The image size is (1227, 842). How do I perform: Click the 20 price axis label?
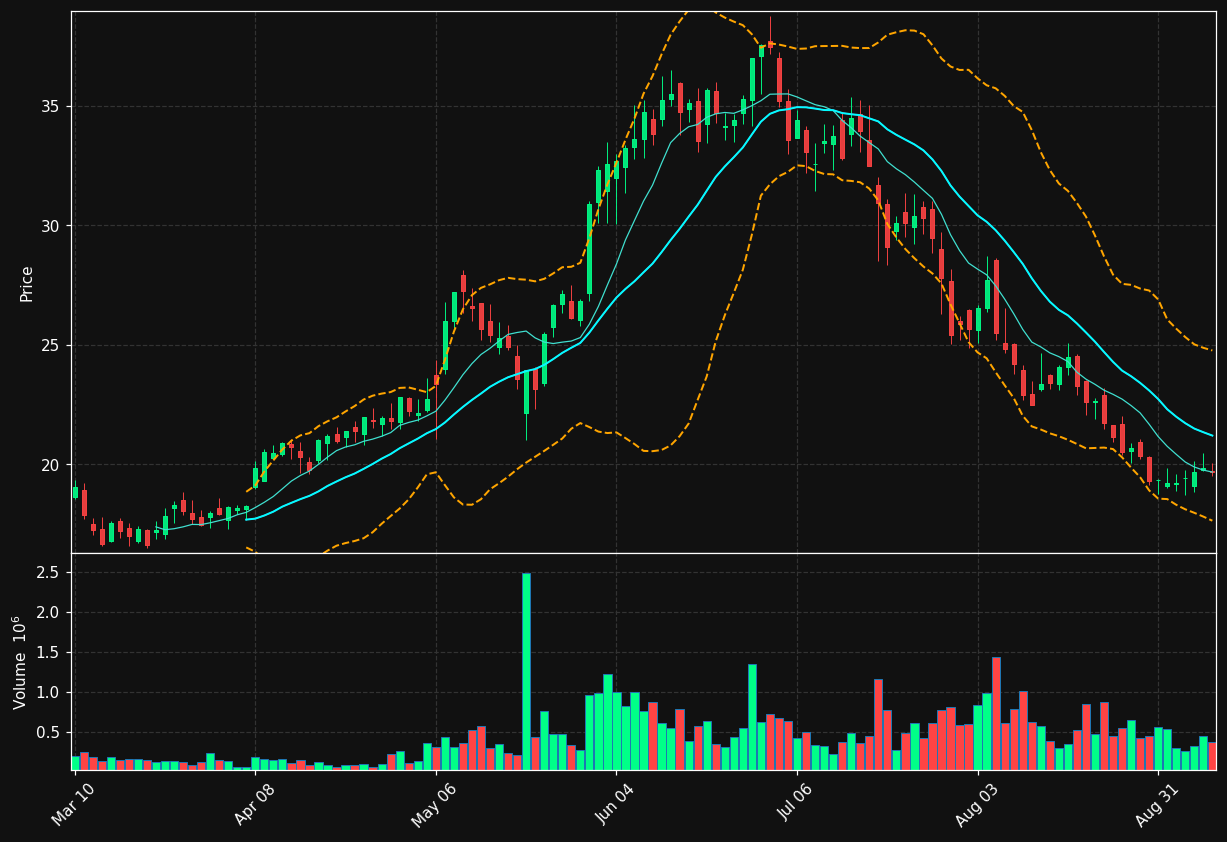pos(50,465)
